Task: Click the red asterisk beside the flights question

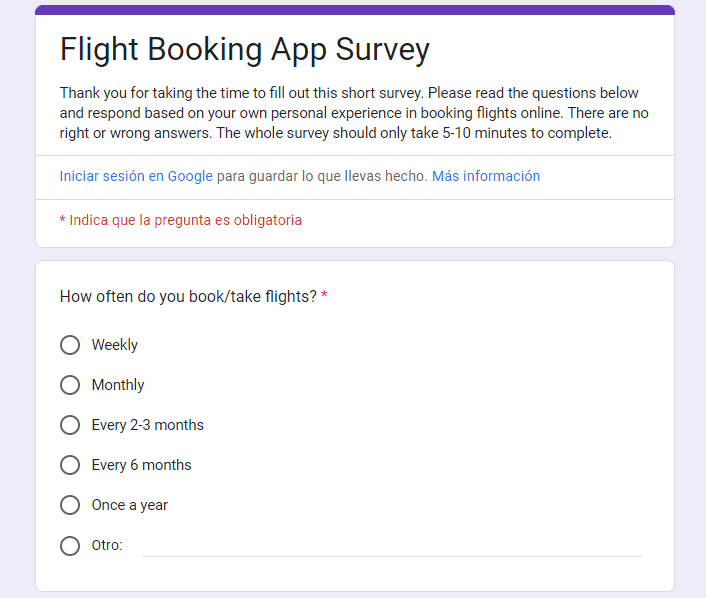Action: (x=324, y=295)
